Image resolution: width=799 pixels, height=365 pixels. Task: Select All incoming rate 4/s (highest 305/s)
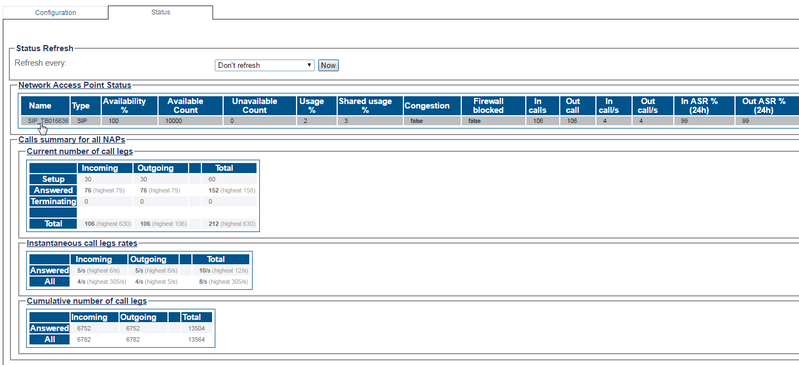101,281
